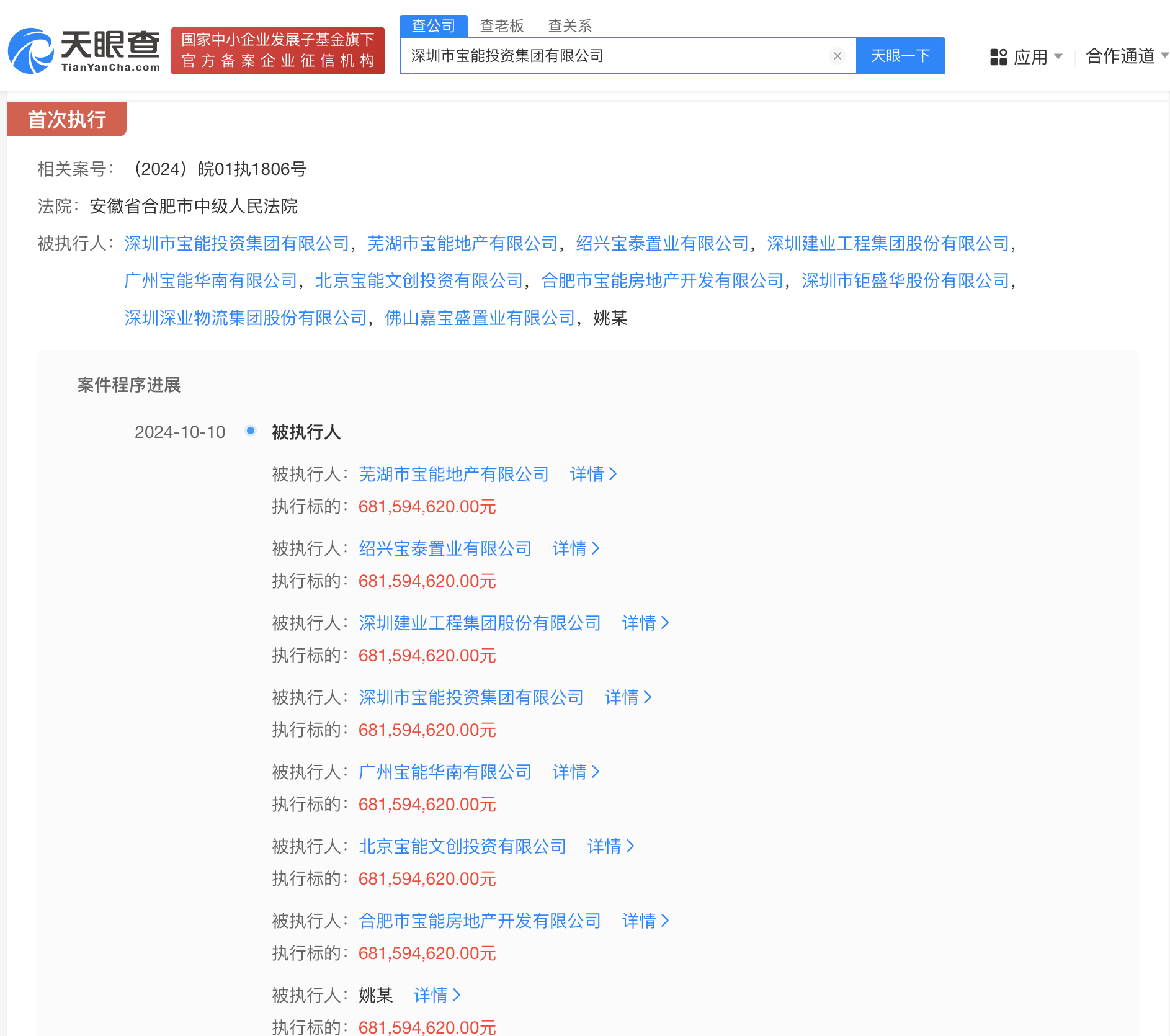The height and width of the screenshot is (1036, 1170).
Task: Expand the 合作通道 dropdown arrow
Action: [x=1165, y=56]
